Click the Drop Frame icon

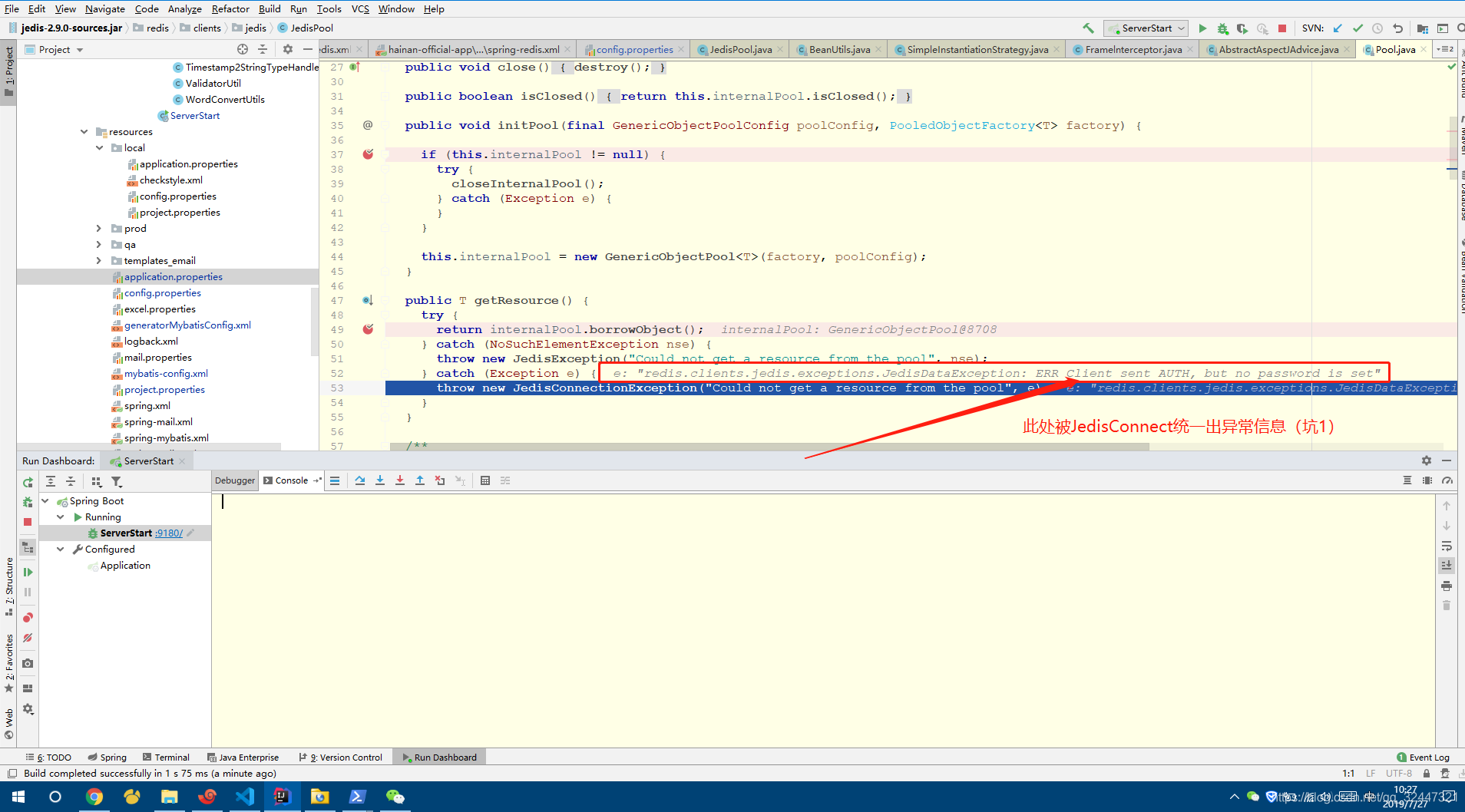coord(440,480)
